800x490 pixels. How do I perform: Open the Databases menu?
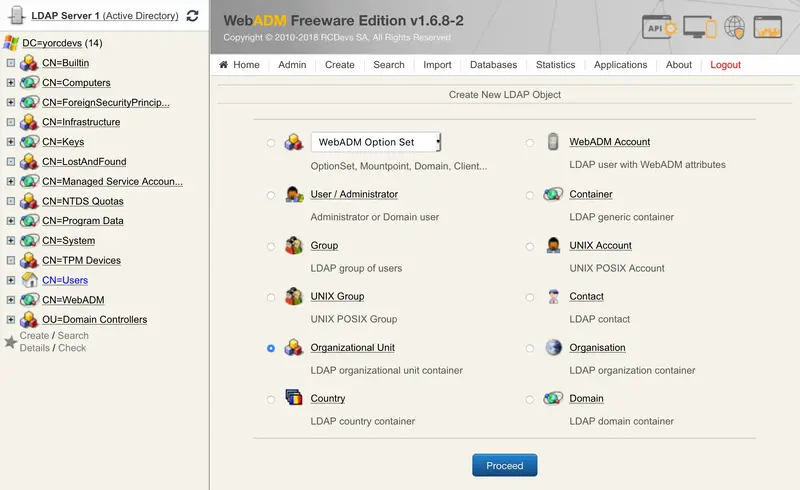pyautogui.click(x=493, y=65)
